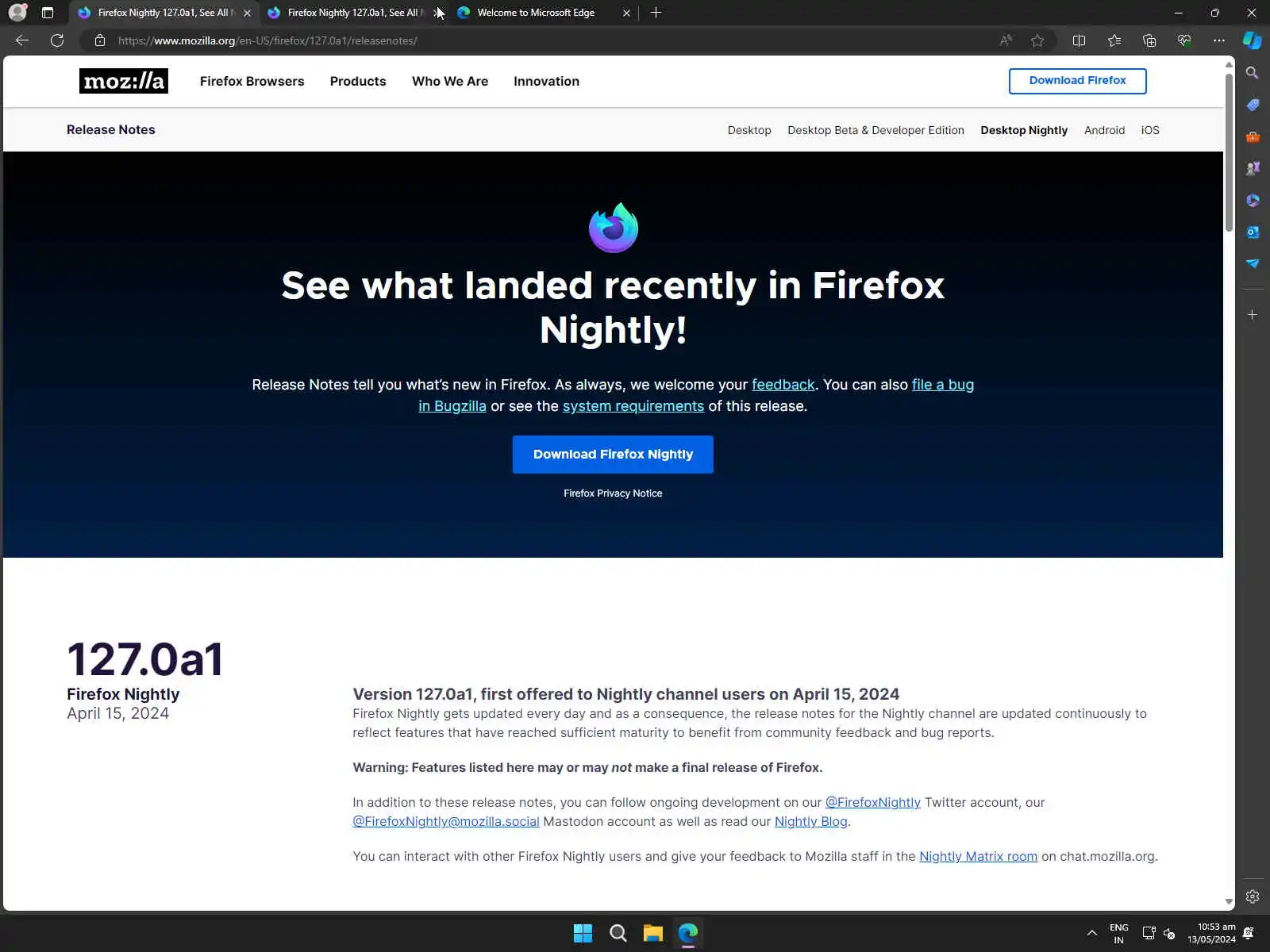Open the taskbar Search icon

click(618, 933)
